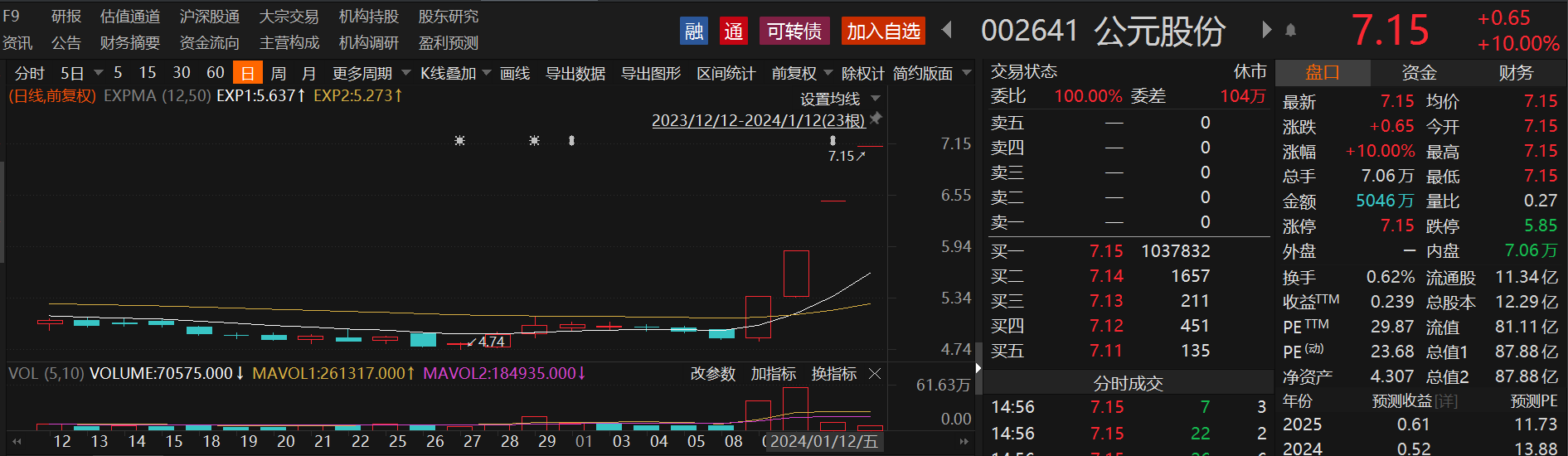Jump to chart end with double-right arrow
Screen dimensions: 1568x456
[964, 442]
